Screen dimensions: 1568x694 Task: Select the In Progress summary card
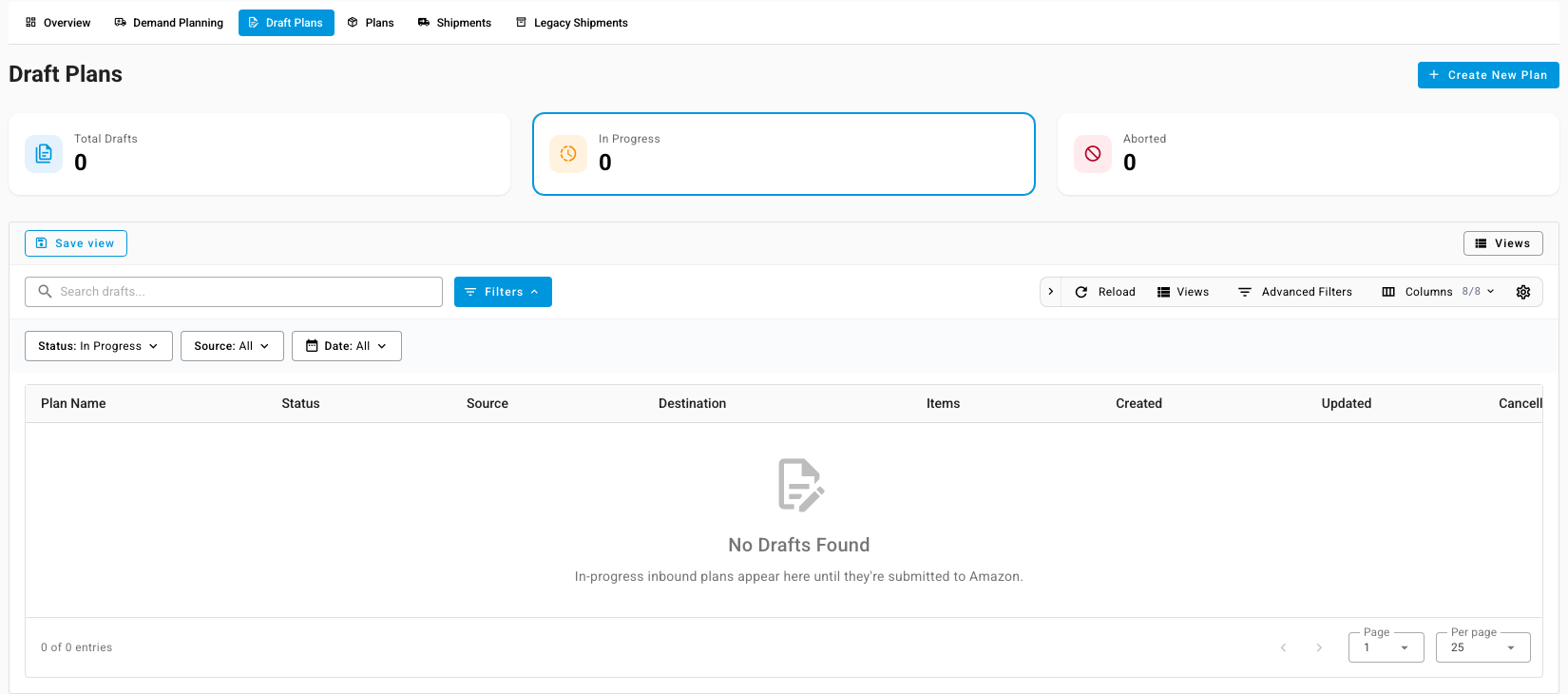pyautogui.click(x=784, y=154)
